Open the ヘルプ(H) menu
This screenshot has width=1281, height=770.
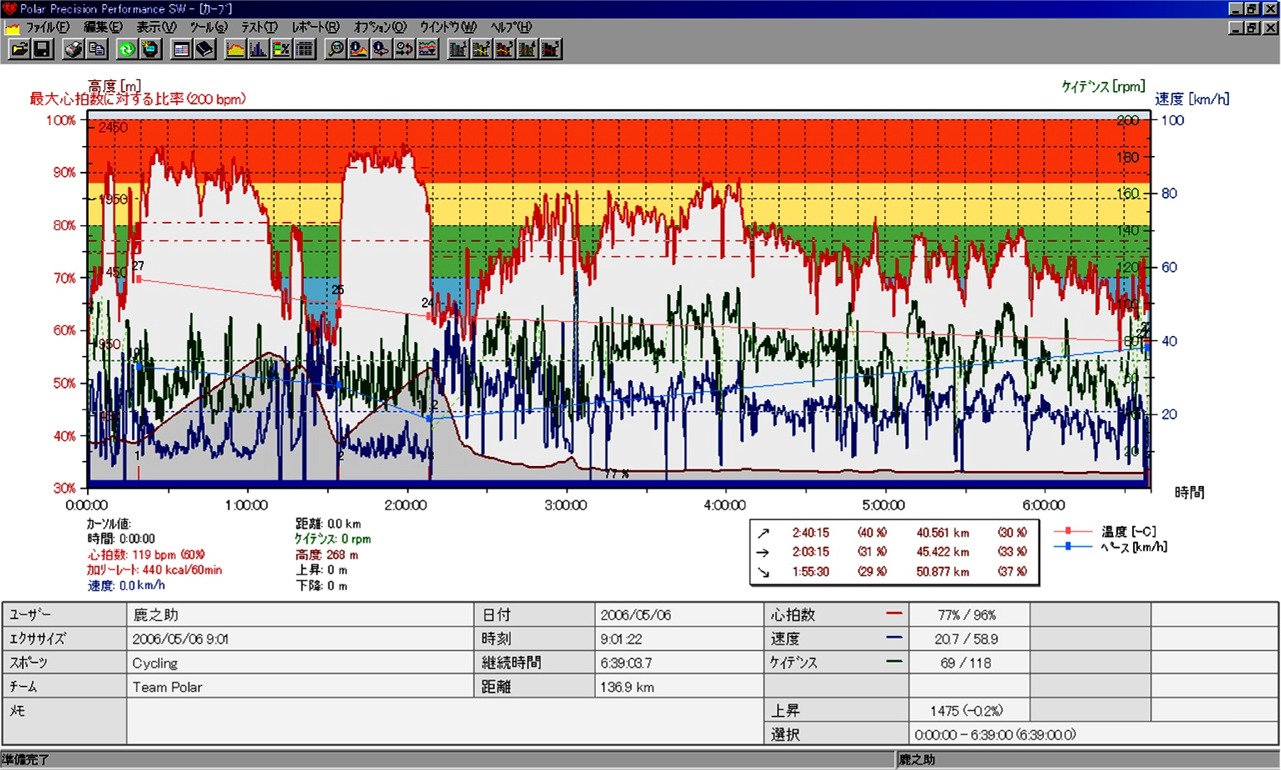click(x=511, y=27)
